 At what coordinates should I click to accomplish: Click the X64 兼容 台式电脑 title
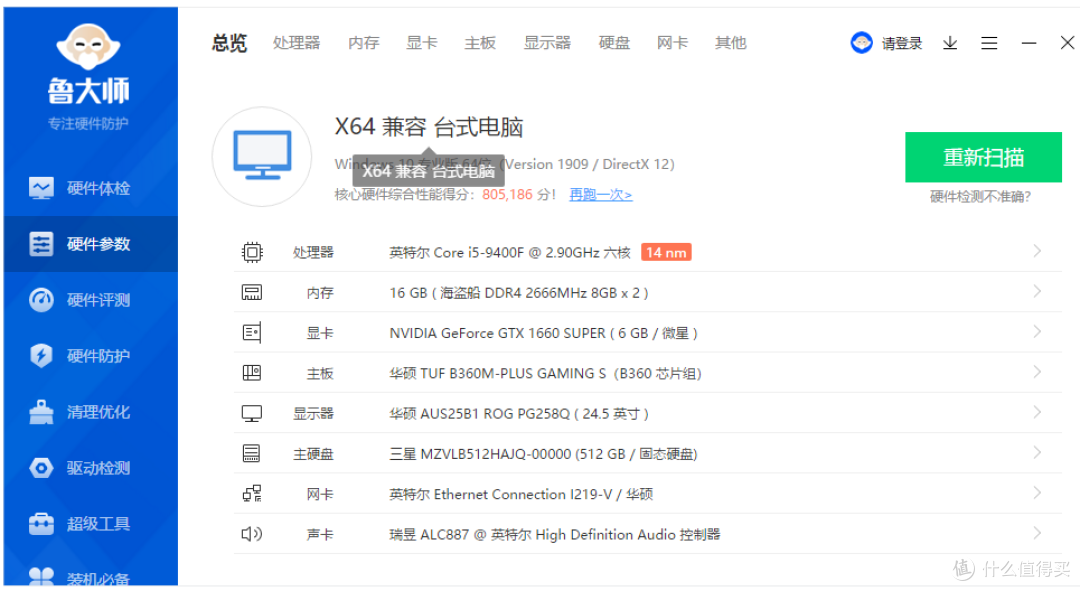(428, 127)
